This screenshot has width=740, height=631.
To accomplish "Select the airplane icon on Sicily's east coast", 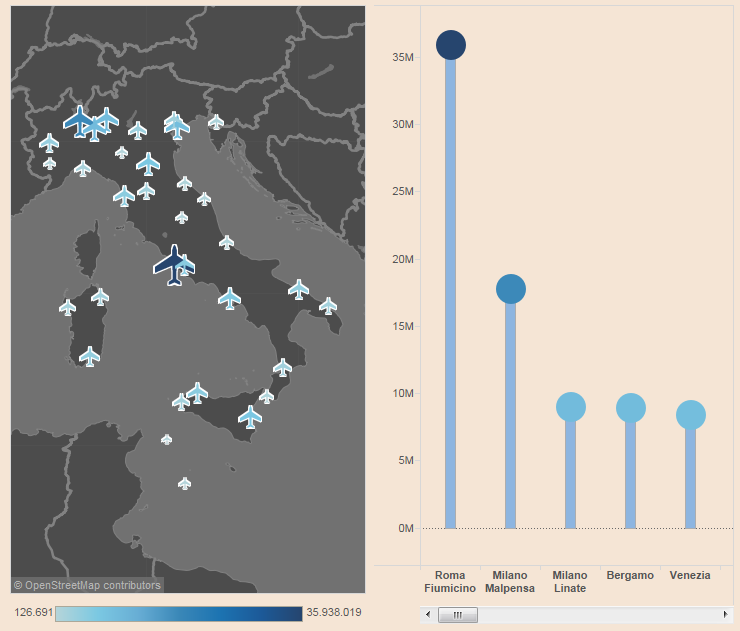I will click(x=250, y=415).
